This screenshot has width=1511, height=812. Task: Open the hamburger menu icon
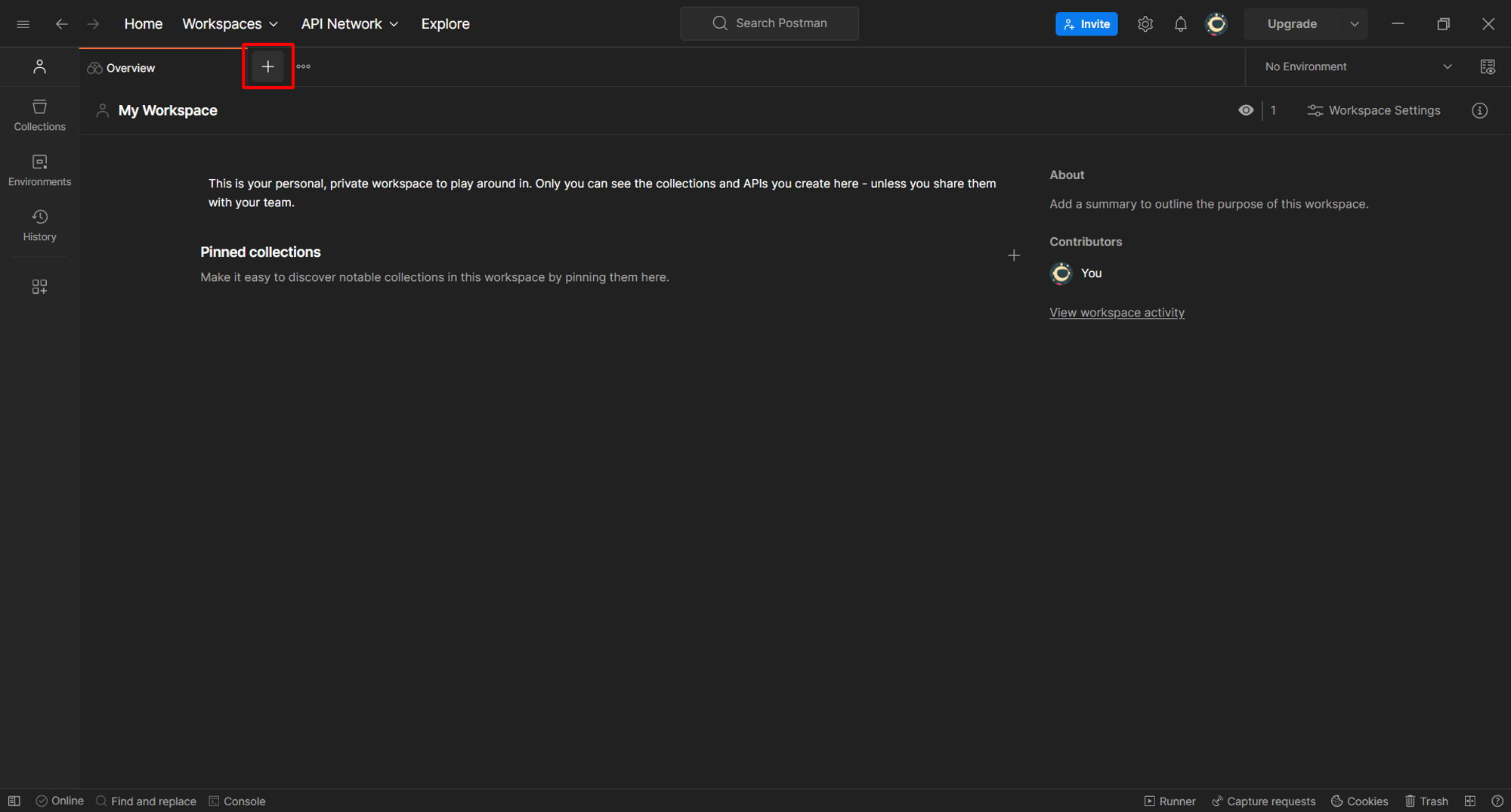[x=23, y=24]
